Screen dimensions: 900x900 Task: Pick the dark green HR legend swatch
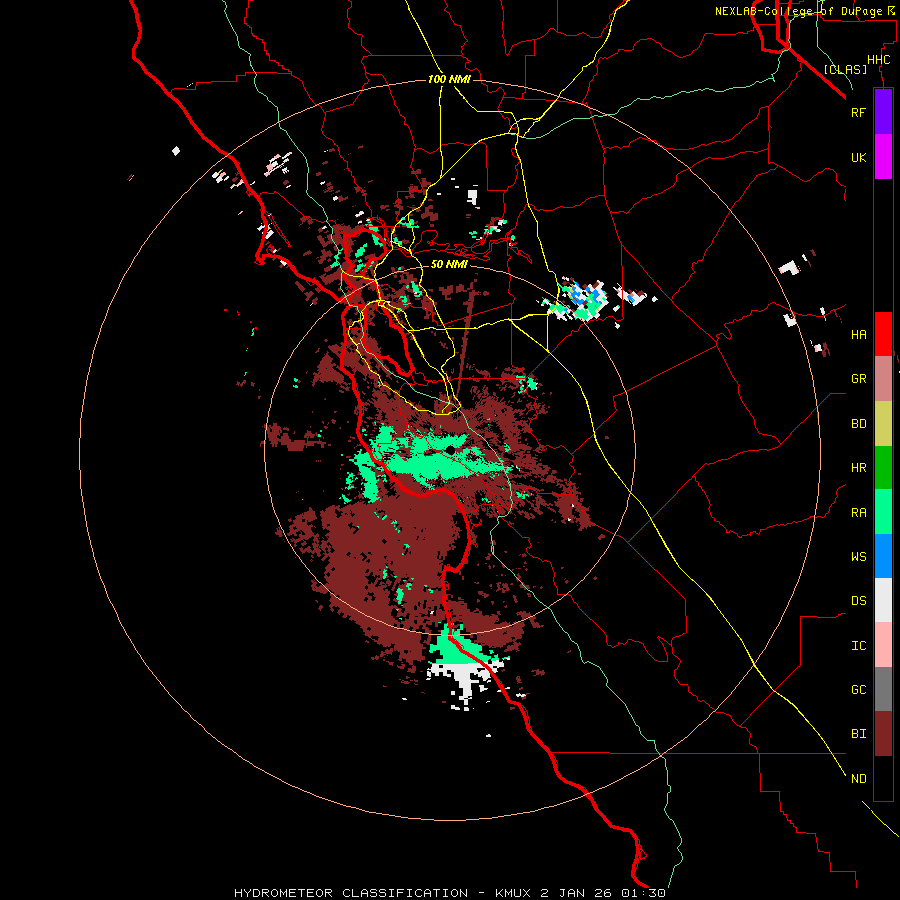pyautogui.click(x=883, y=468)
